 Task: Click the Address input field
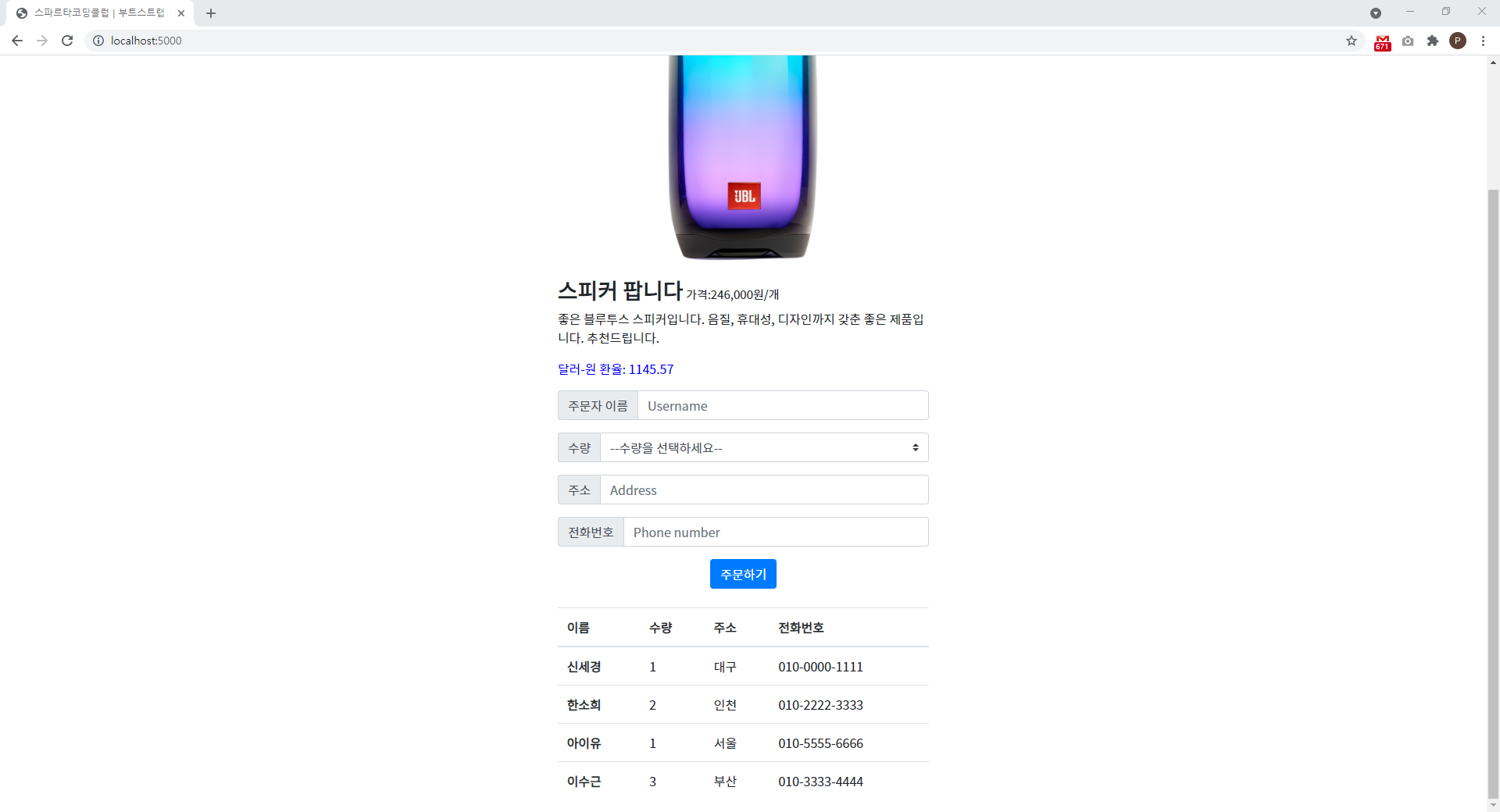763,490
